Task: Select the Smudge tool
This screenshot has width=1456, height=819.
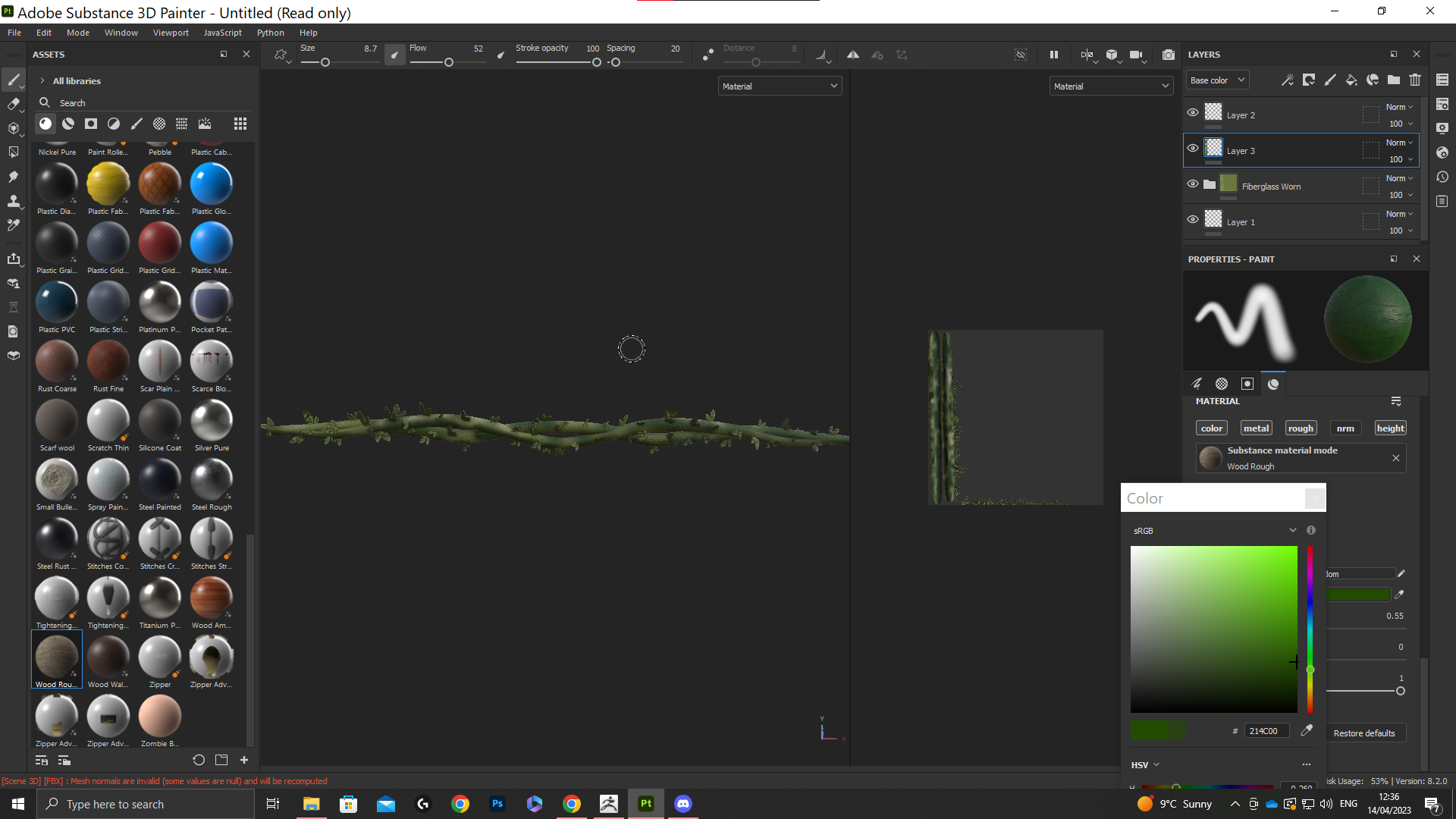Action: click(x=14, y=177)
